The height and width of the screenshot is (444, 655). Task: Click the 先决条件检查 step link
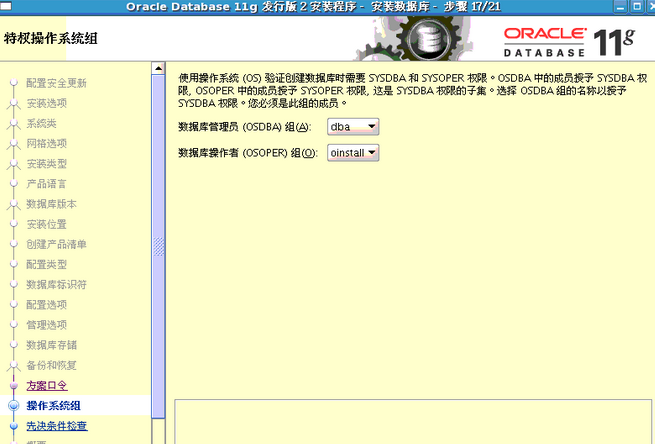57,426
